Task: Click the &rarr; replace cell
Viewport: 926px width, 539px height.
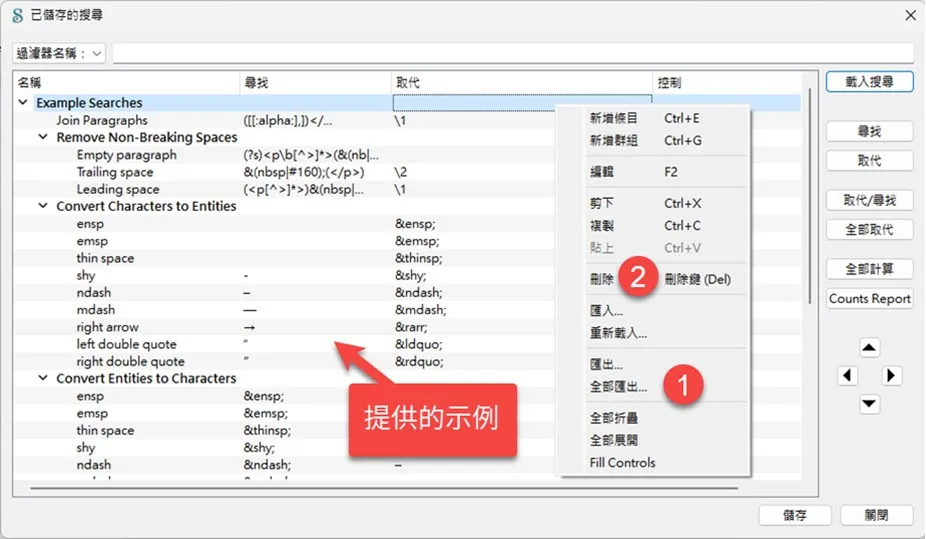Action: [411, 326]
